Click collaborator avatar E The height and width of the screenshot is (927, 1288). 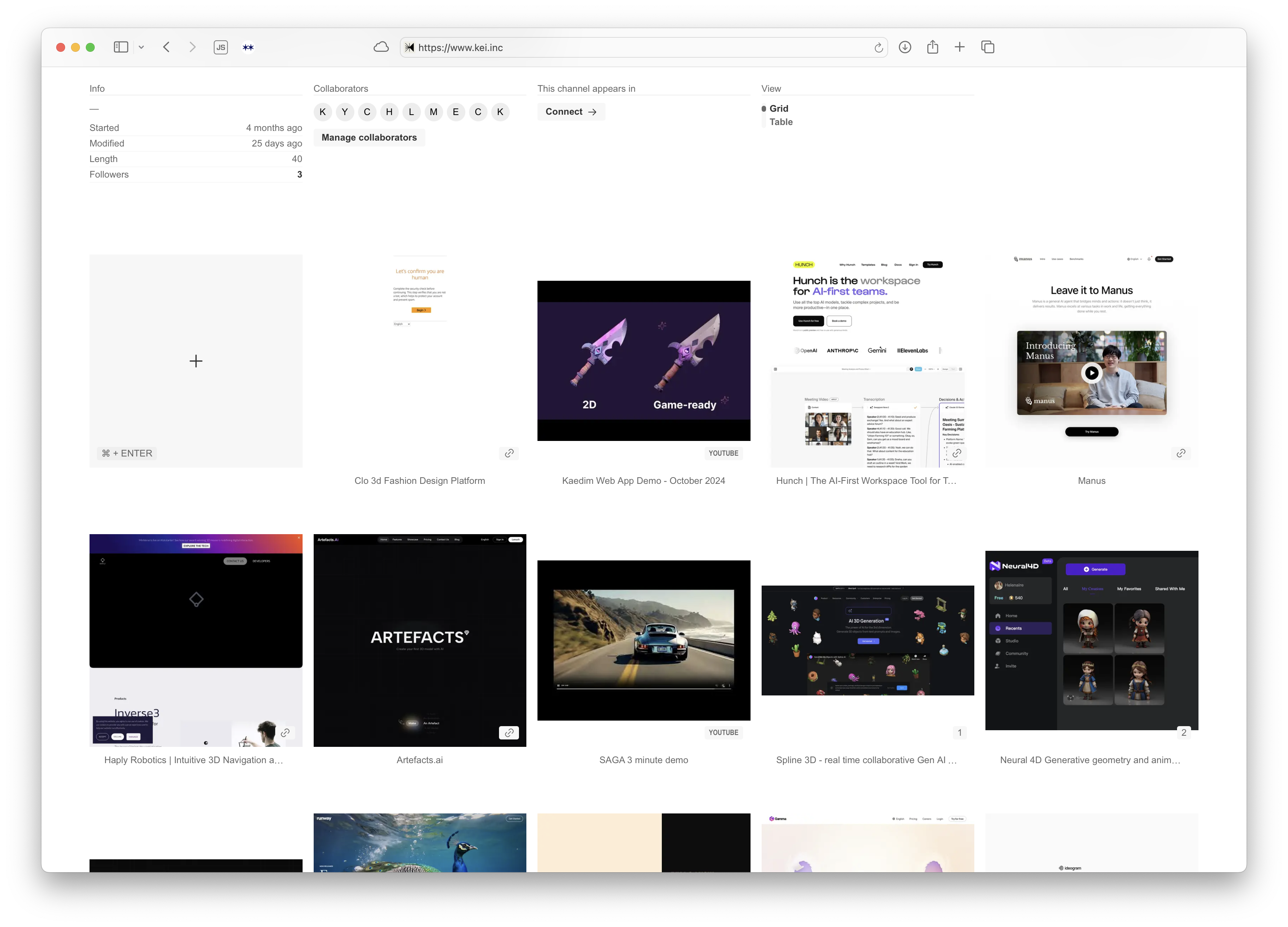click(455, 112)
